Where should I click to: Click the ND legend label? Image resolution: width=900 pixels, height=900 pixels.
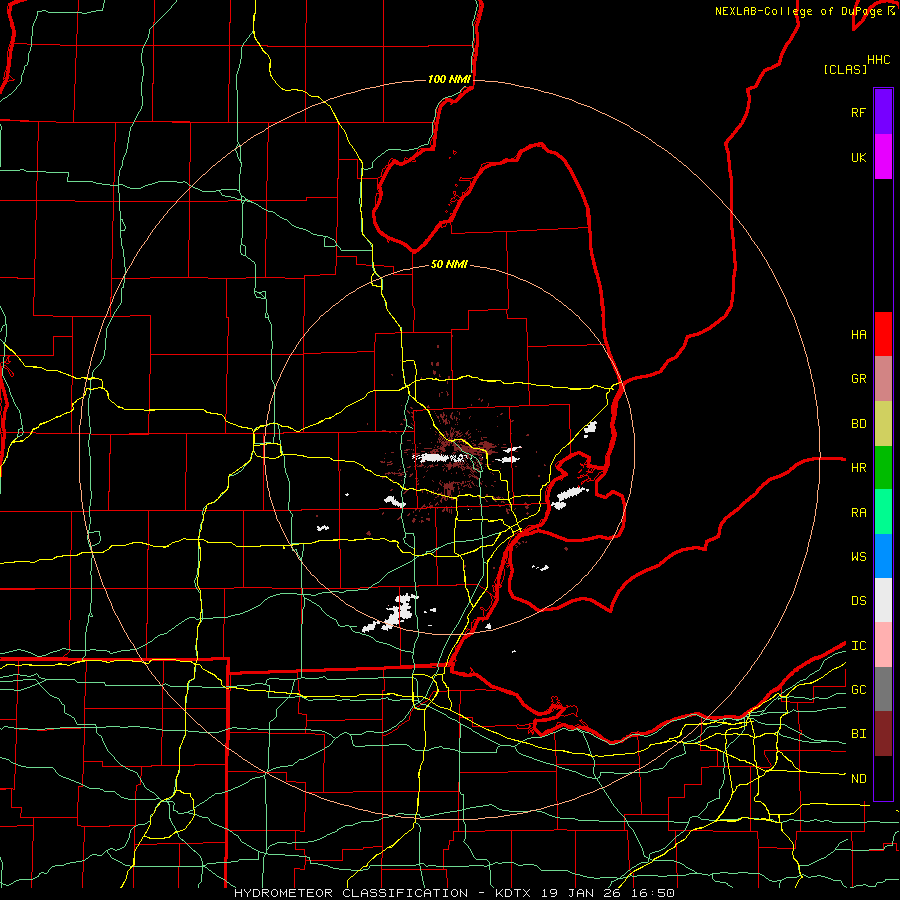pos(858,778)
